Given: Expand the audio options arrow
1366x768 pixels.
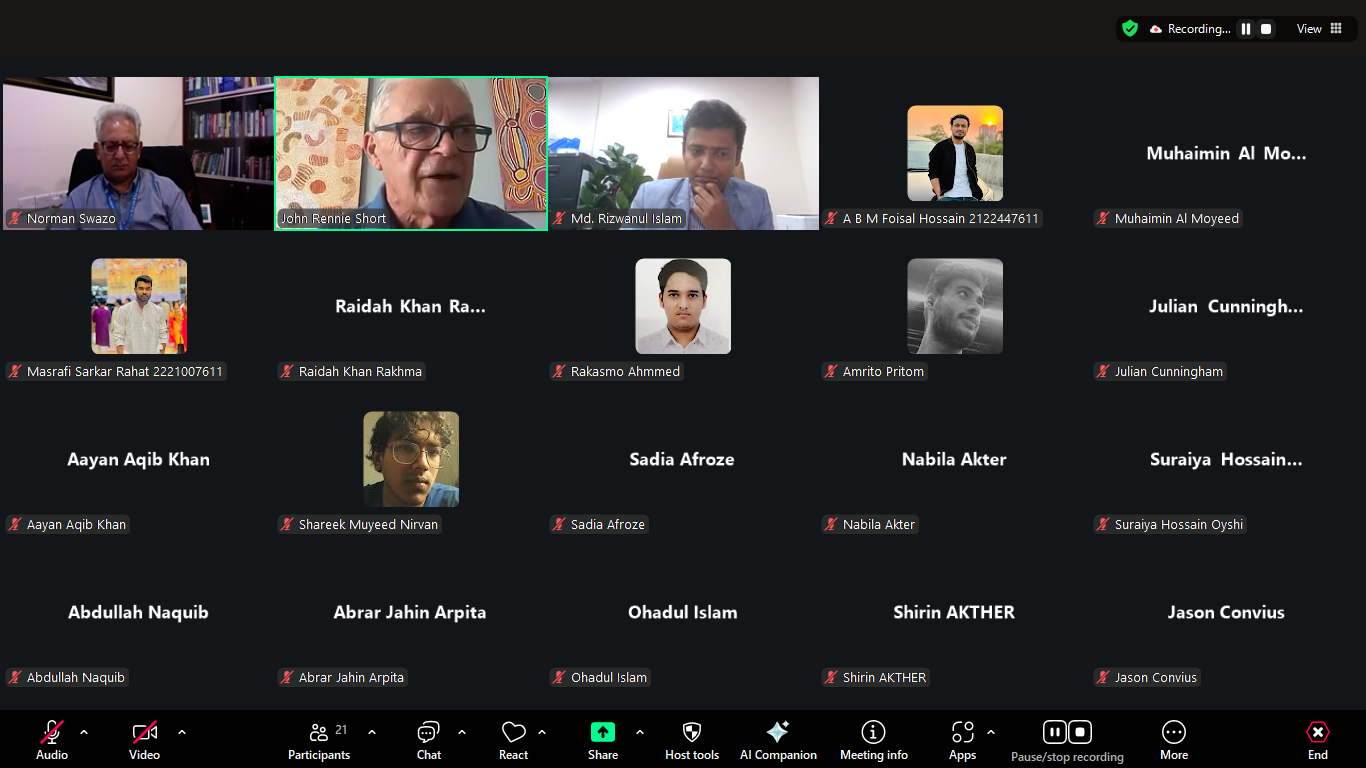Looking at the screenshot, I should (84, 732).
